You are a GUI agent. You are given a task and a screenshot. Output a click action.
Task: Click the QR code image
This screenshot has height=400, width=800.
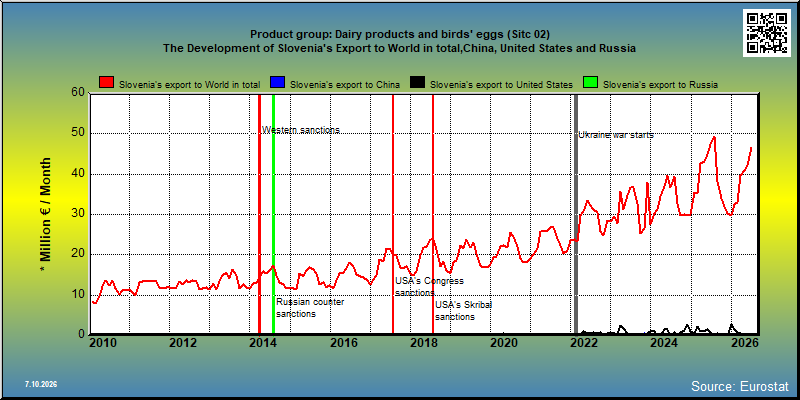[768, 33]
